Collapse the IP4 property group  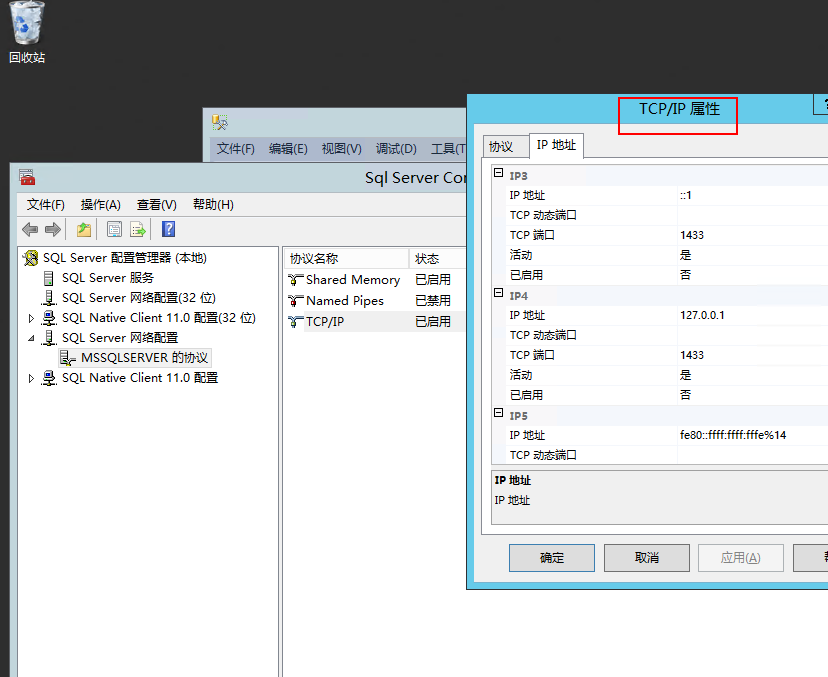pyautogui.click(x=498, y=293)
